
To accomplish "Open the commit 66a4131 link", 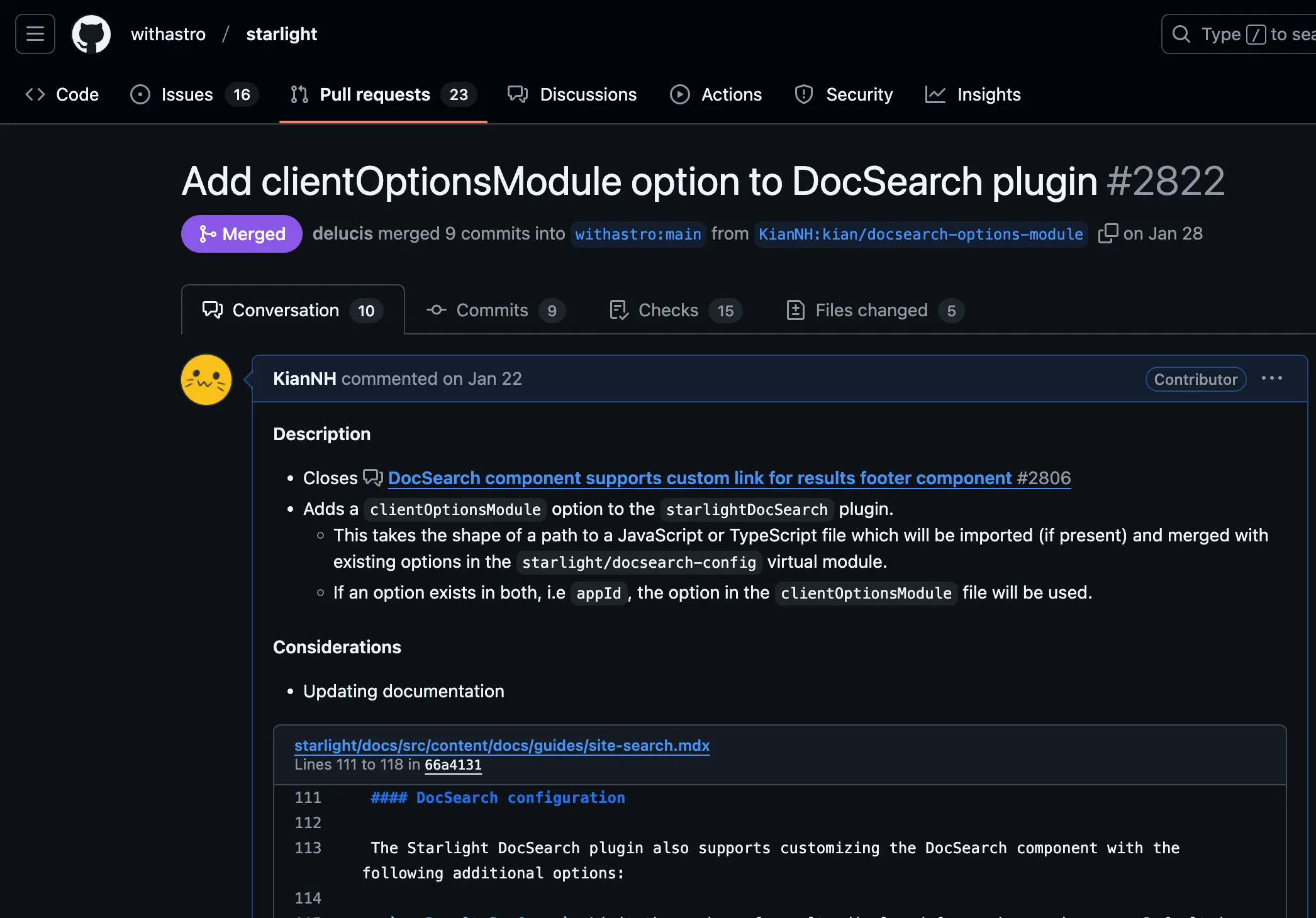I will click(x=453, y=765).
